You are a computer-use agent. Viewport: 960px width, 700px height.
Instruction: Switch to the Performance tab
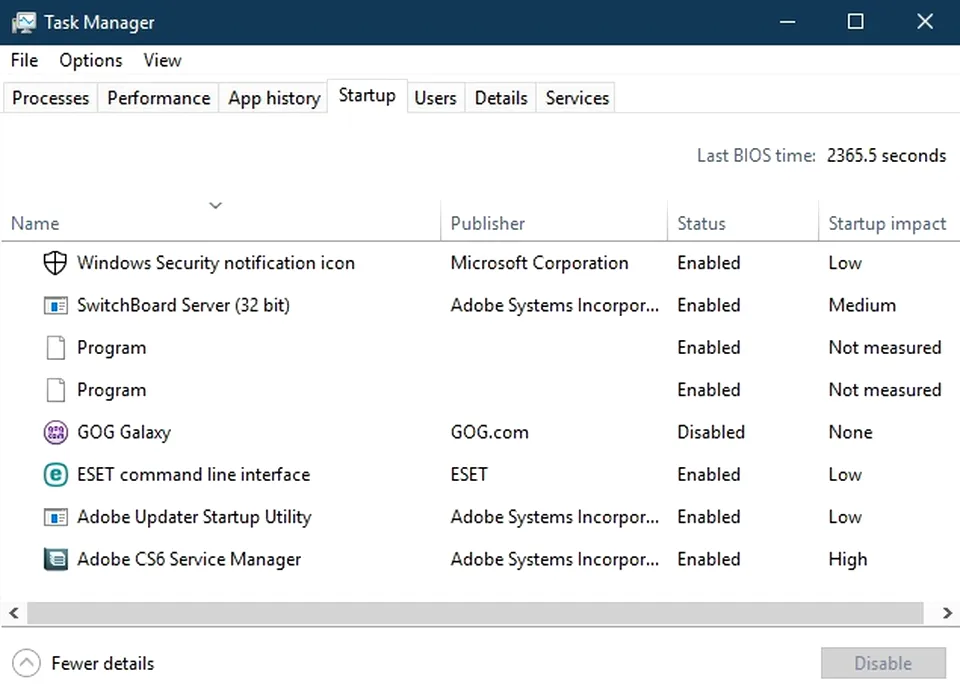[159, 98]
